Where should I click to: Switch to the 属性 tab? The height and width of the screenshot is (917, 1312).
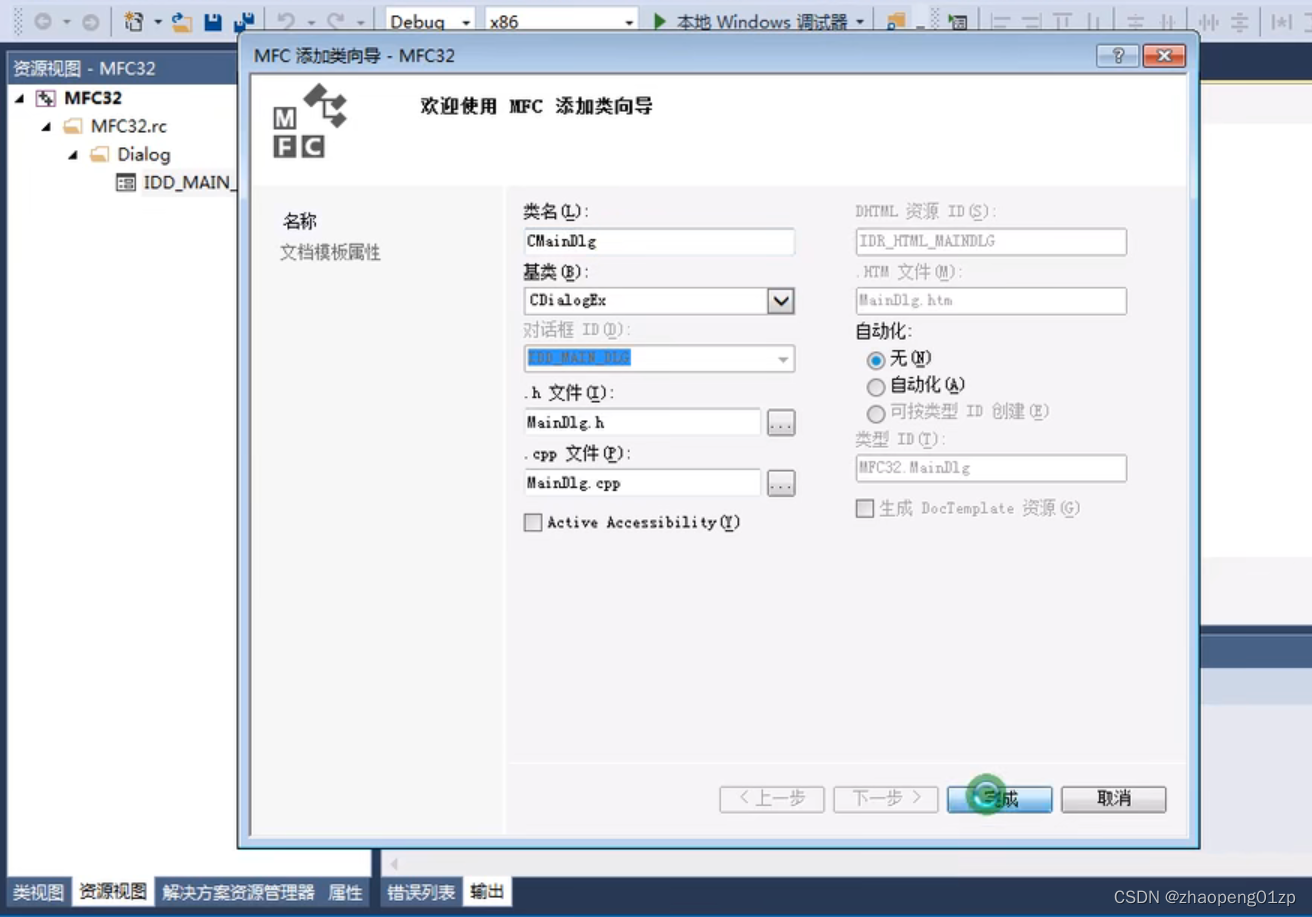(x=345, y=892)
